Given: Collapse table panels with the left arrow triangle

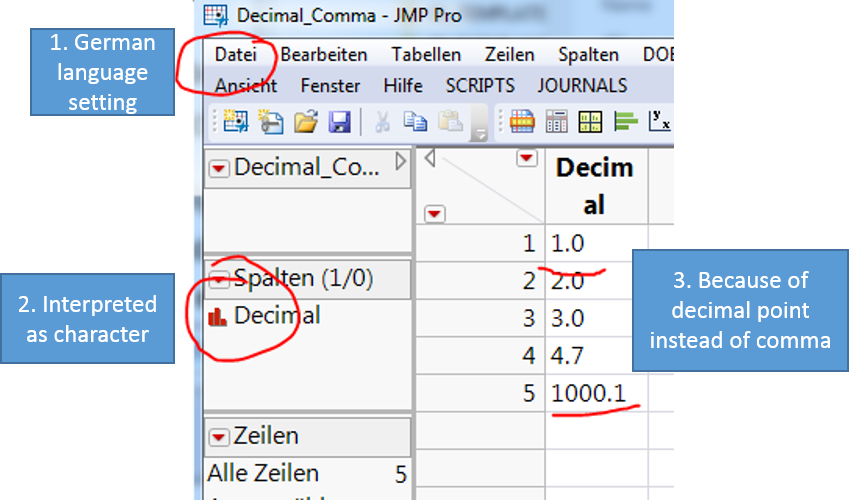Looking at the screenshot, I should [x=430, y=159].
